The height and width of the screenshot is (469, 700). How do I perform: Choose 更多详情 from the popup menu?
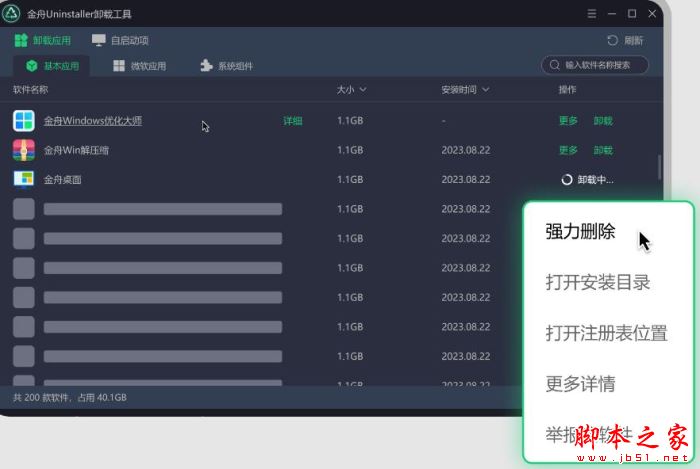pyautogui.click(x=580, y=384)
